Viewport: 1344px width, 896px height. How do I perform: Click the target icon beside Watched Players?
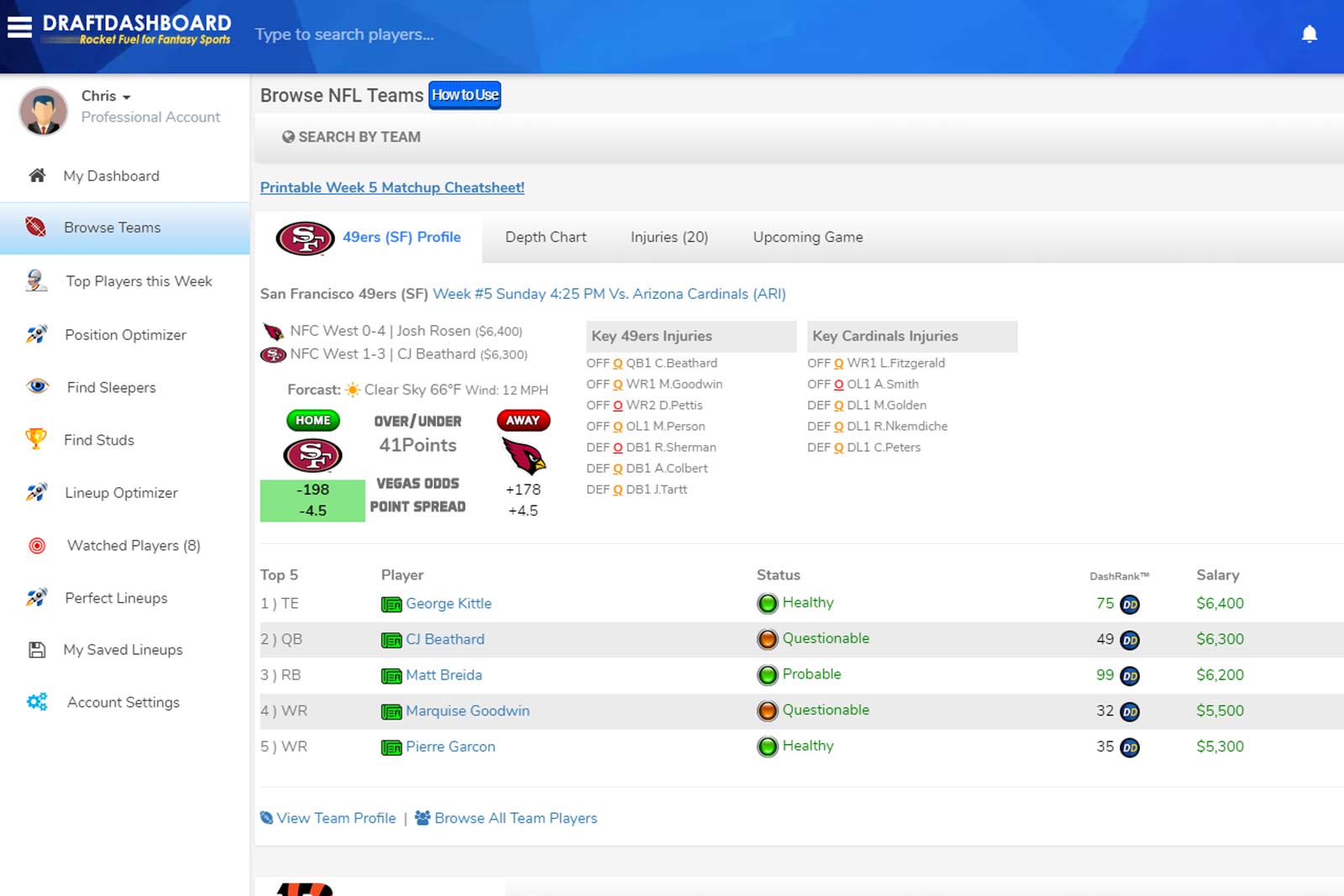[37, 546]
